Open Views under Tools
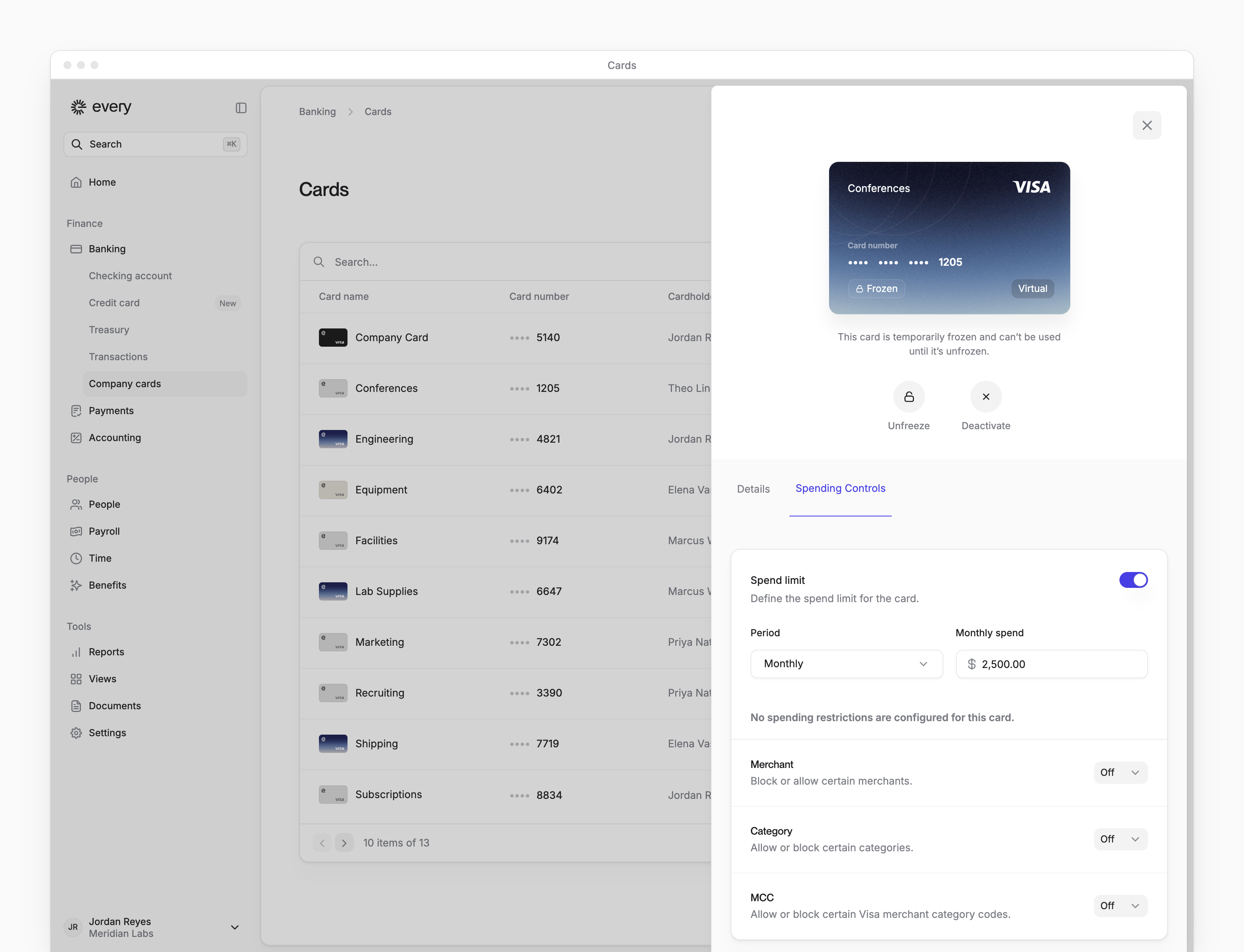The width and height of the screenshot is (1244, 952). tap(155, 678)
